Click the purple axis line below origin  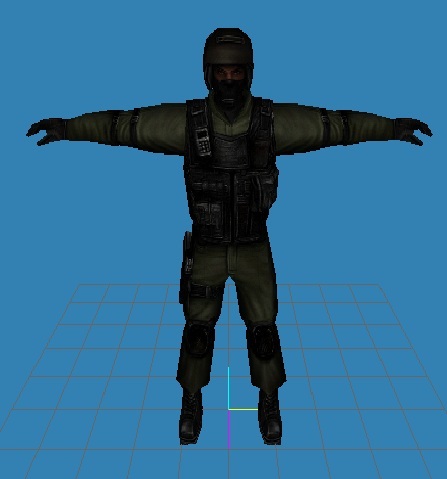coord(229,429)
